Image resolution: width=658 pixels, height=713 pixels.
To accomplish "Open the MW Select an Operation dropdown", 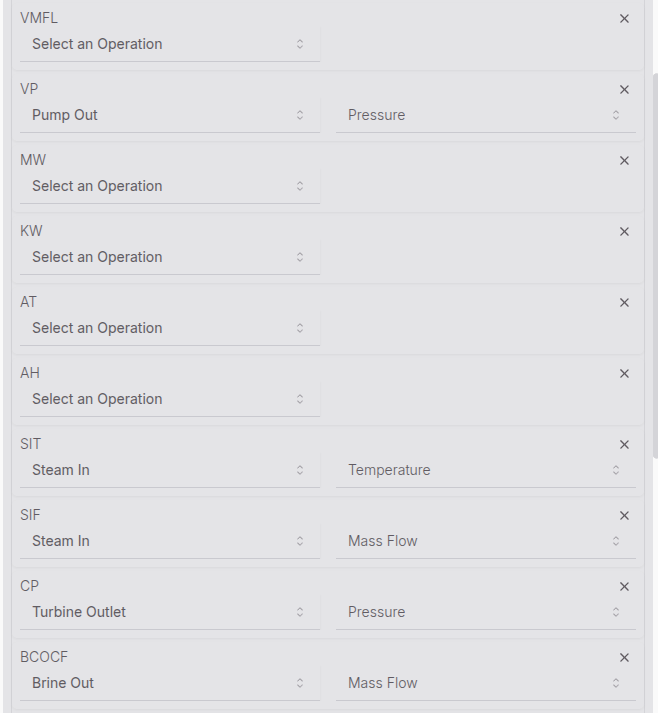I will tap(169, 187).
